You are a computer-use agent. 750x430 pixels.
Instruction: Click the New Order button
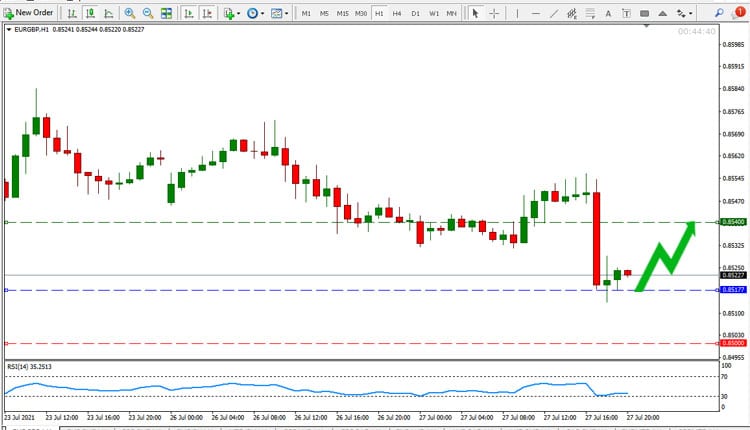28,13
